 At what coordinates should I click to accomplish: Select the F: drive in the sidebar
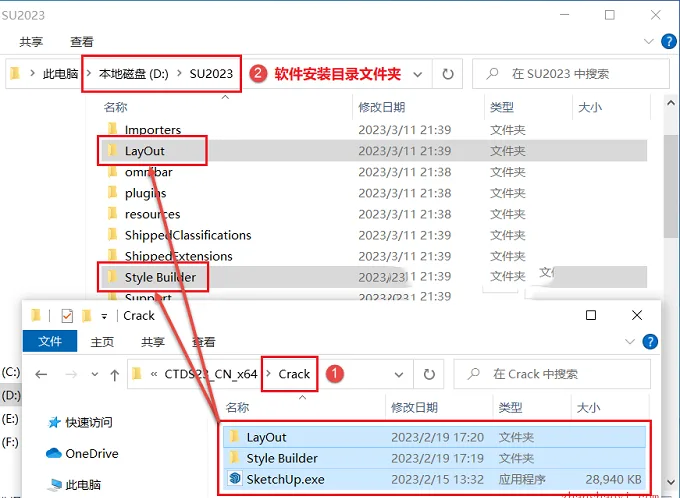10,442
